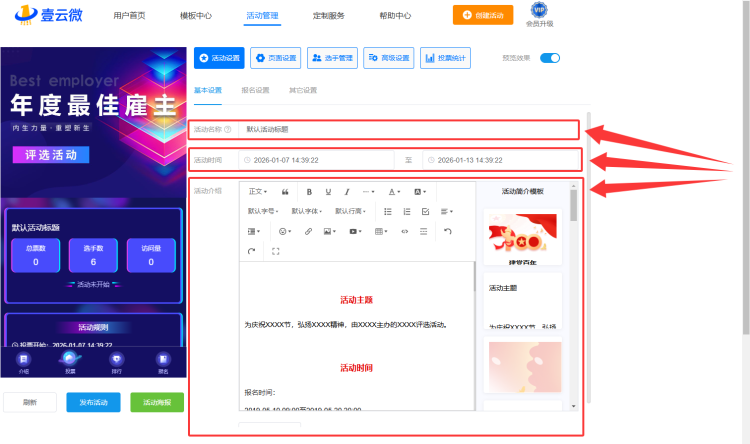750x444 pixels.
Task: Click the 活动名称 input field
Action: click(405, 129)
